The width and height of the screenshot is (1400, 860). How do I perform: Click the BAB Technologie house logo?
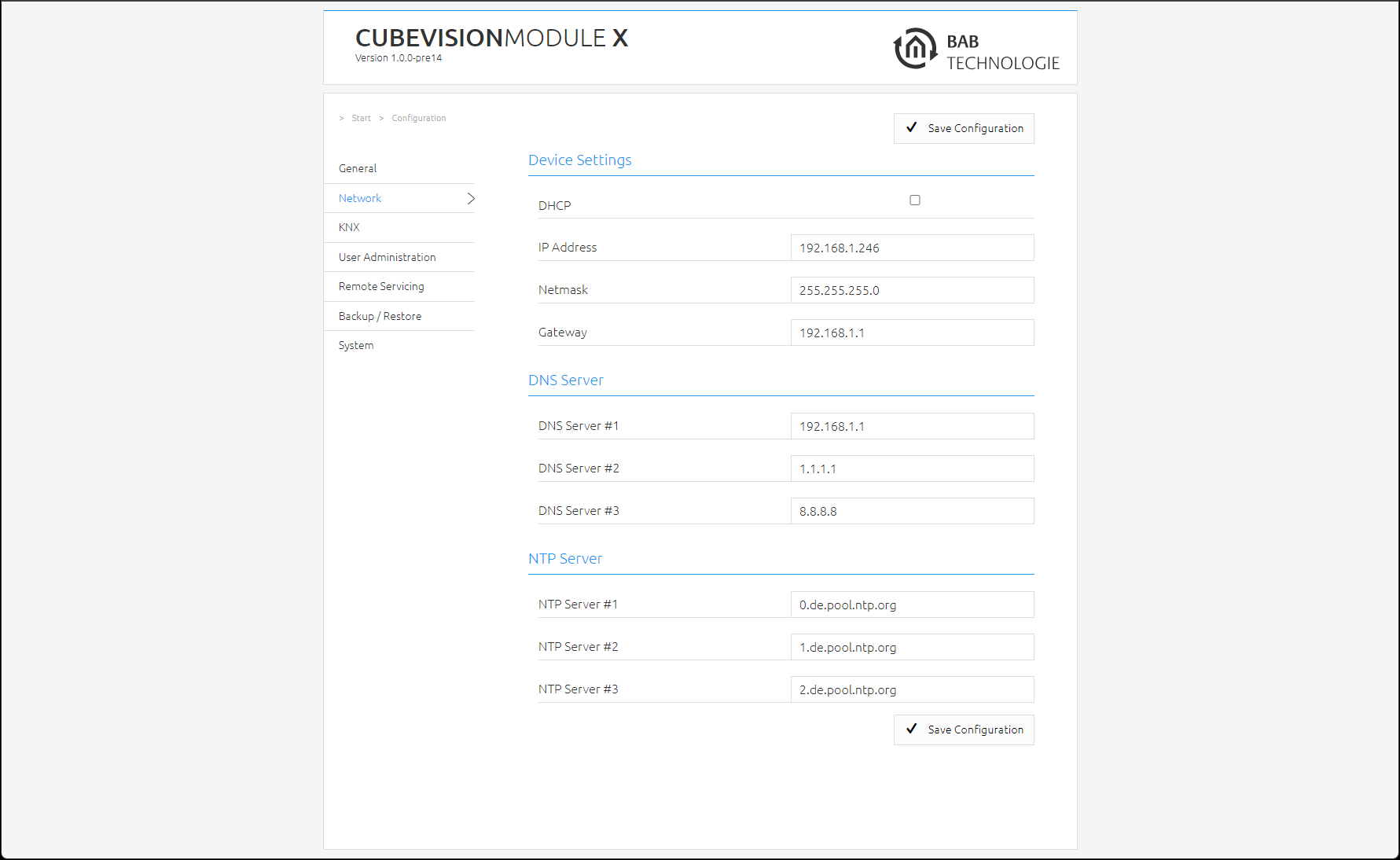tap(915, 49)
